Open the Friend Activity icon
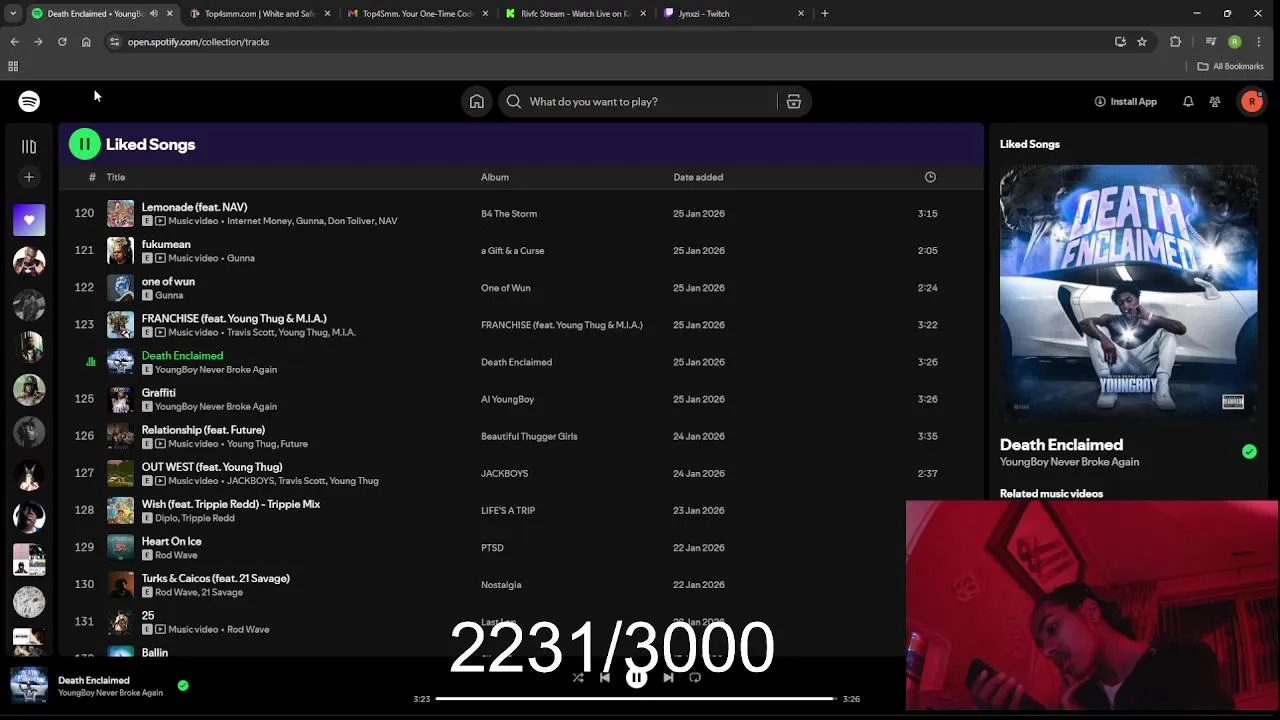Viewport: 1280px width, 720px height. coord(1215,101)
